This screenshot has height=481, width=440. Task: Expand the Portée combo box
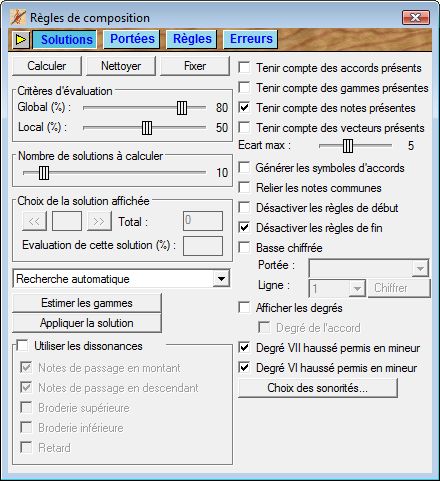click(420, 268)
